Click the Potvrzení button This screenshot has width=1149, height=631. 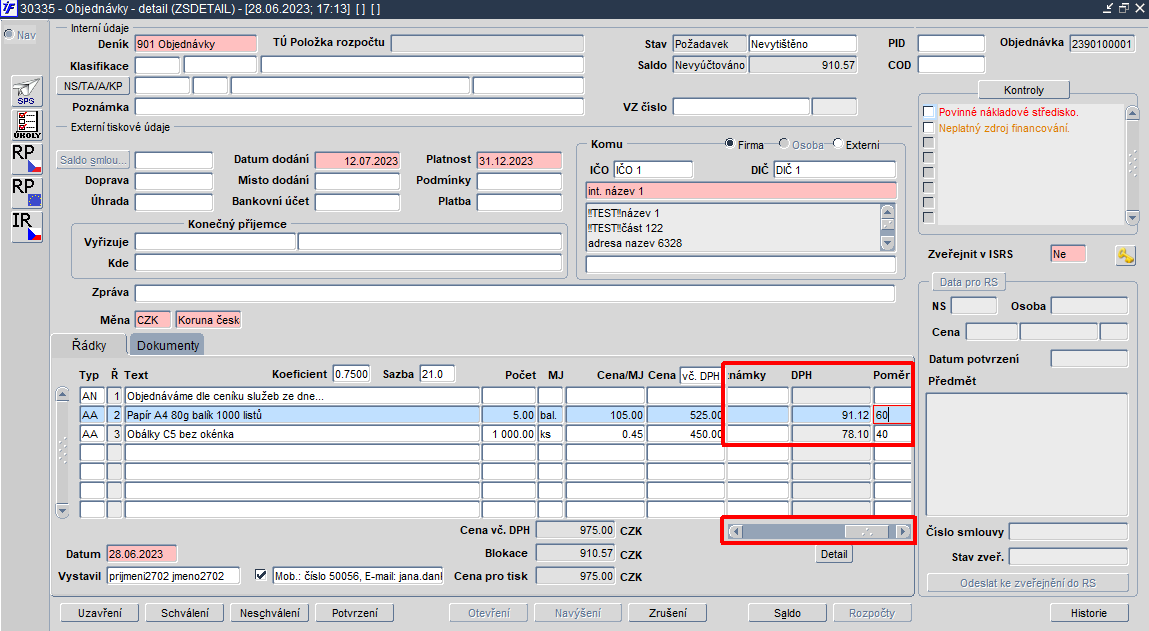(355, 613)
